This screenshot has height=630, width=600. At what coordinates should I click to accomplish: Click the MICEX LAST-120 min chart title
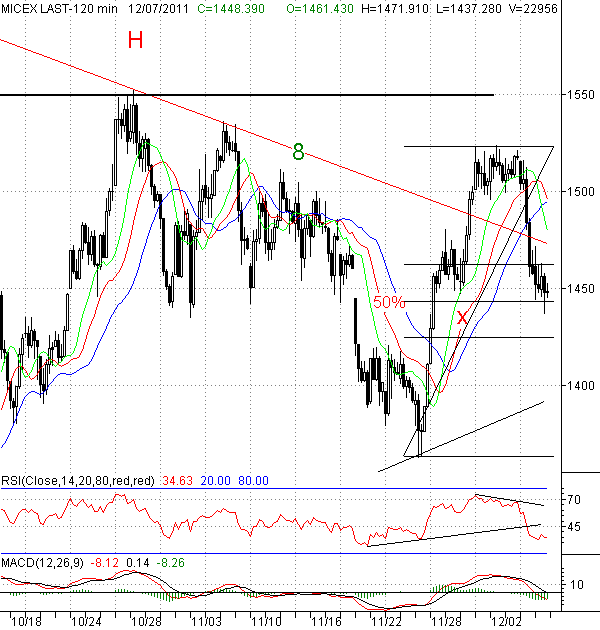point(59,8)
